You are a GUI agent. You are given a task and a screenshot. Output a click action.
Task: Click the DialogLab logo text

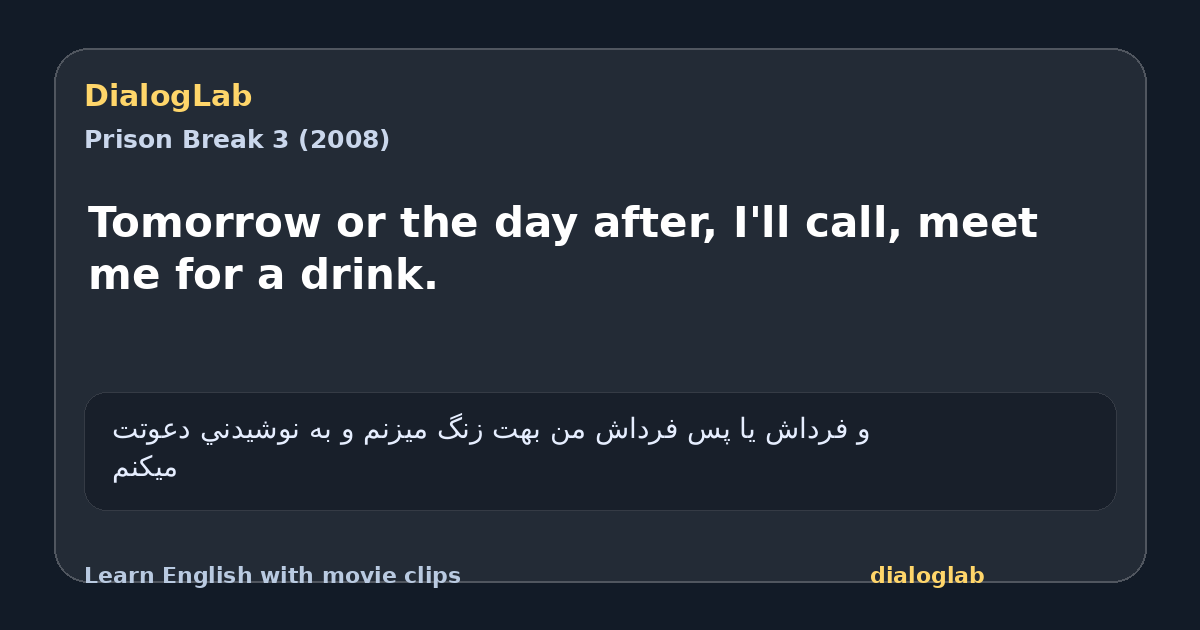[168, 96]
